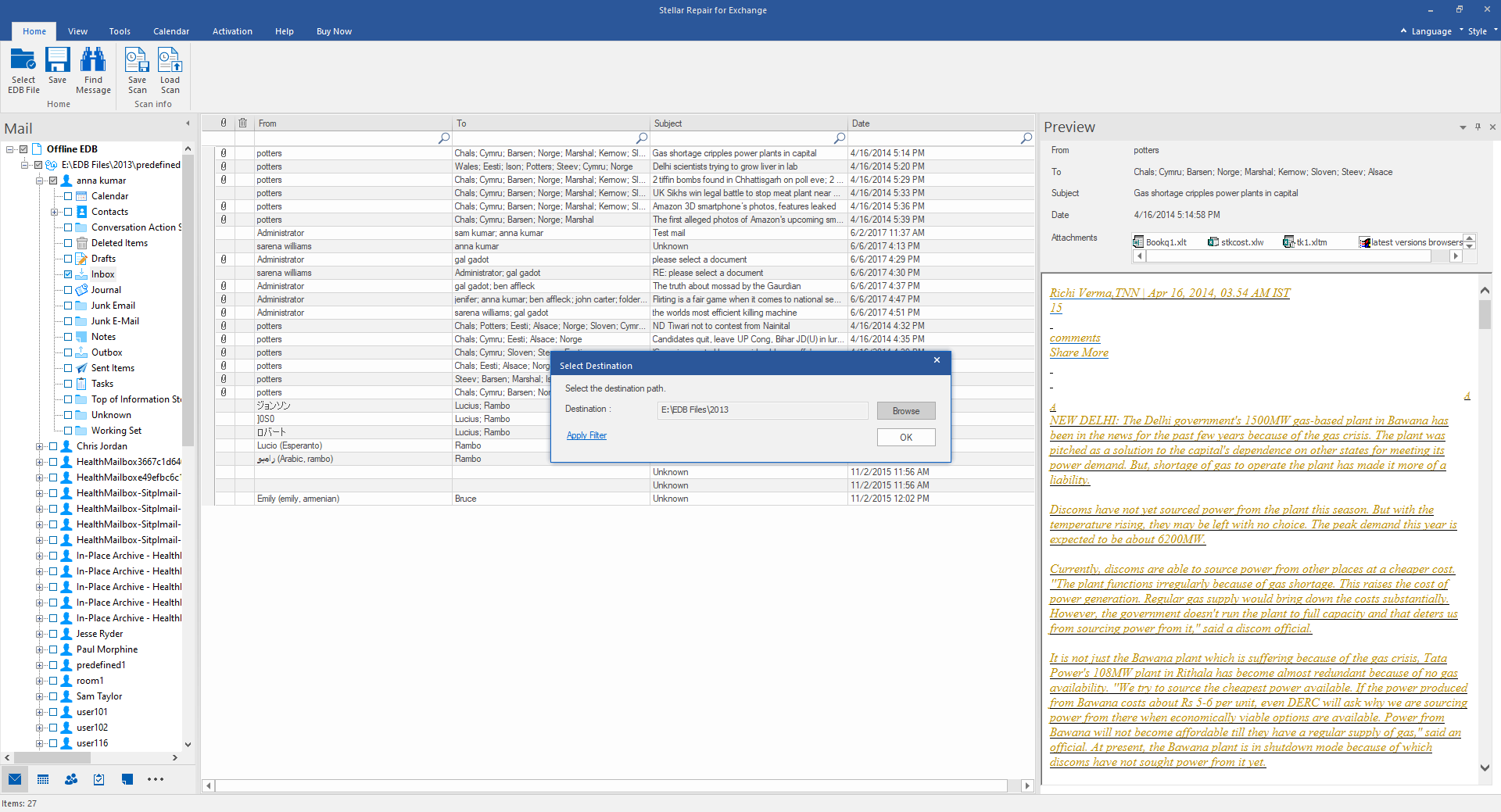This screenshot has width=1501, height=812.
Task: Open the Calendar ribbon tab
Action: [x=171, y=31]
